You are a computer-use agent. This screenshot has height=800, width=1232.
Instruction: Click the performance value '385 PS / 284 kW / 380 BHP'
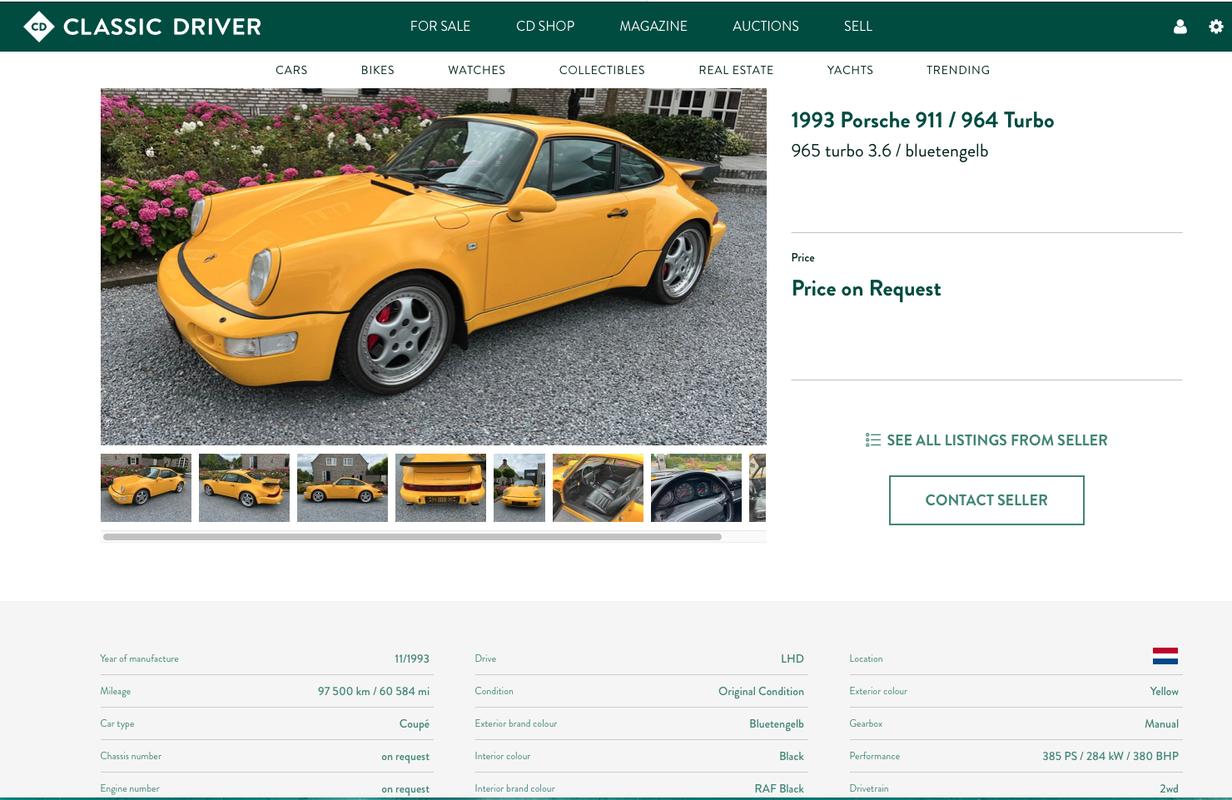click(x=1110, y=757)
